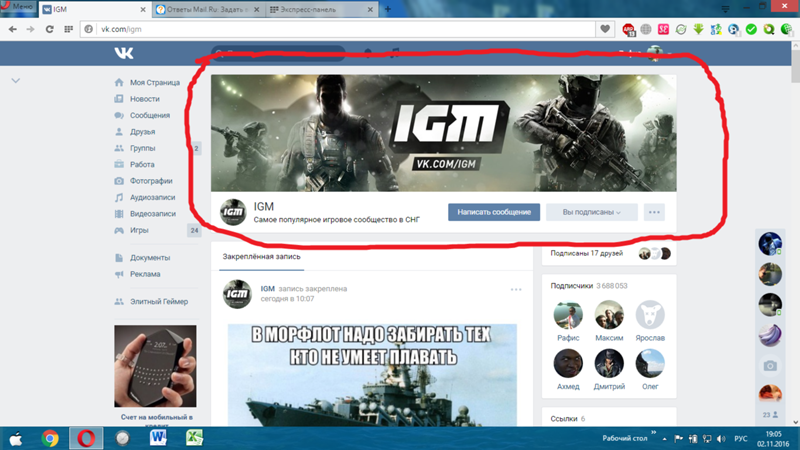Open the Подписчики list

pyautogui.click(x=571, y=286)
